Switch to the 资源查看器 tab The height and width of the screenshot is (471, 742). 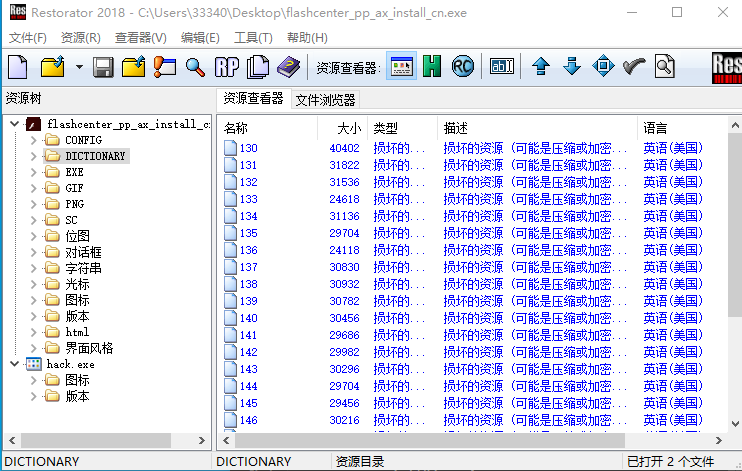[x=253, y=98]
